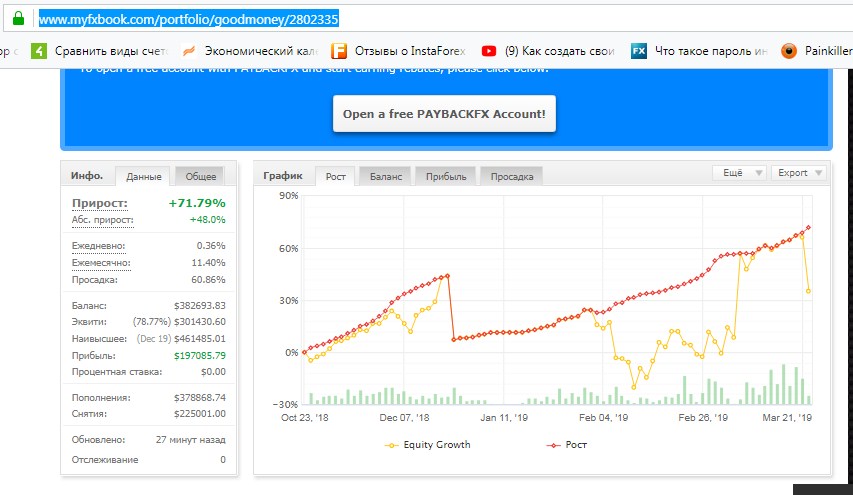Click the blue FX bookmark icon

[639, 51]
